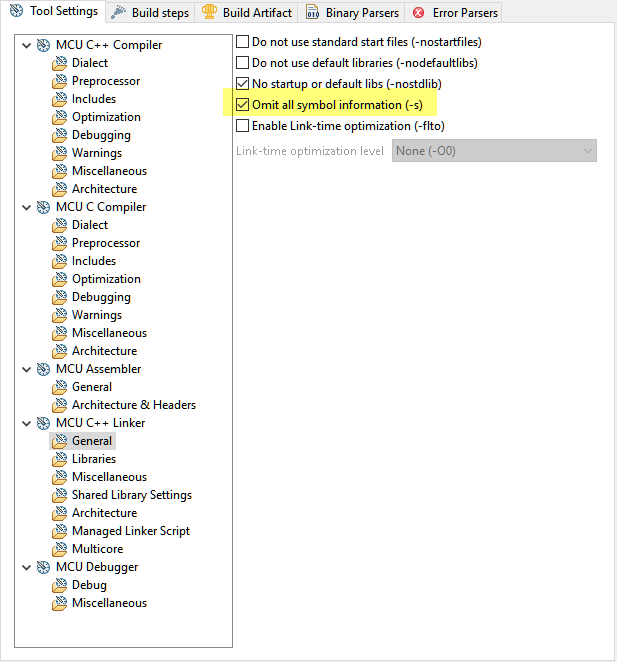Click the MCU C++ Compiler tool icon
Screen dimensions: 617x662
click(x=43, y=45)
